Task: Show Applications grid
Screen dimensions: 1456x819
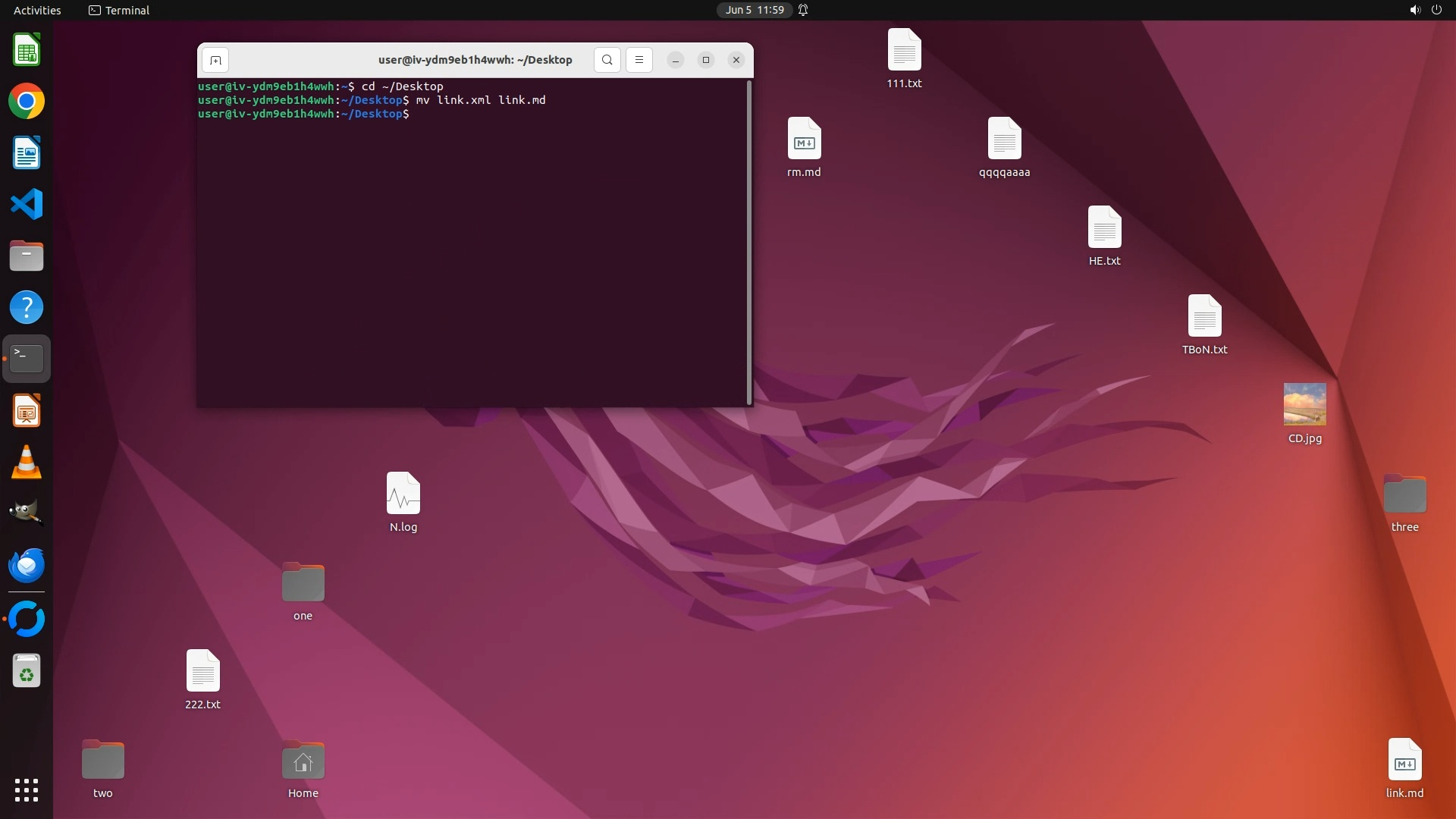Action: click(27, 789)
